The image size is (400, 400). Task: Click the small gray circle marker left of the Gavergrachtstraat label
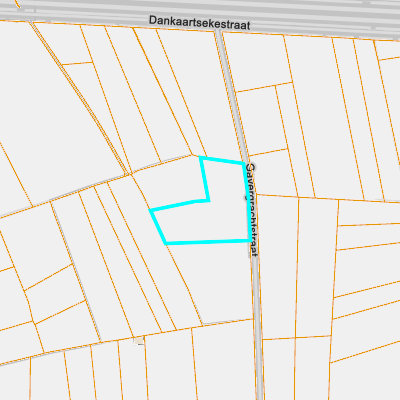tap(246, 198)
